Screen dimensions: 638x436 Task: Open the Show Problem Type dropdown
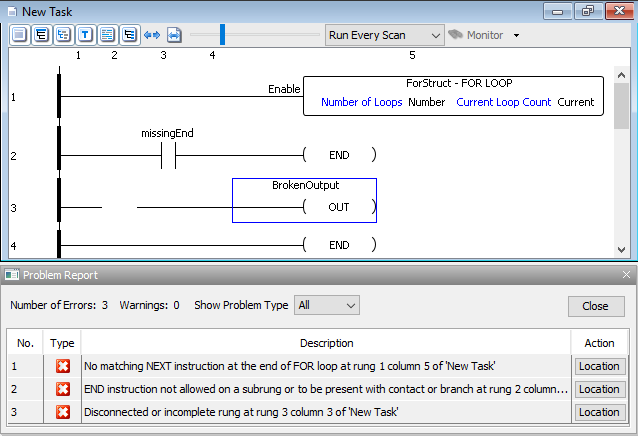[326, 305]
